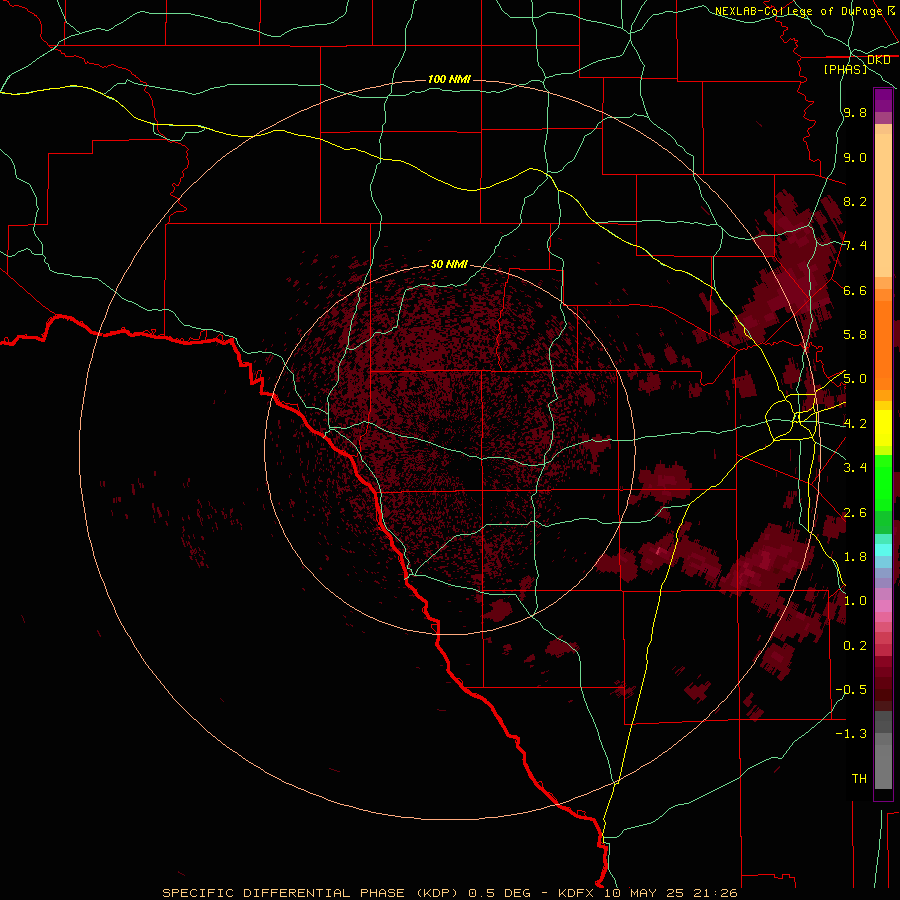Click the light peach segment of color bar

tap(883, 205)
